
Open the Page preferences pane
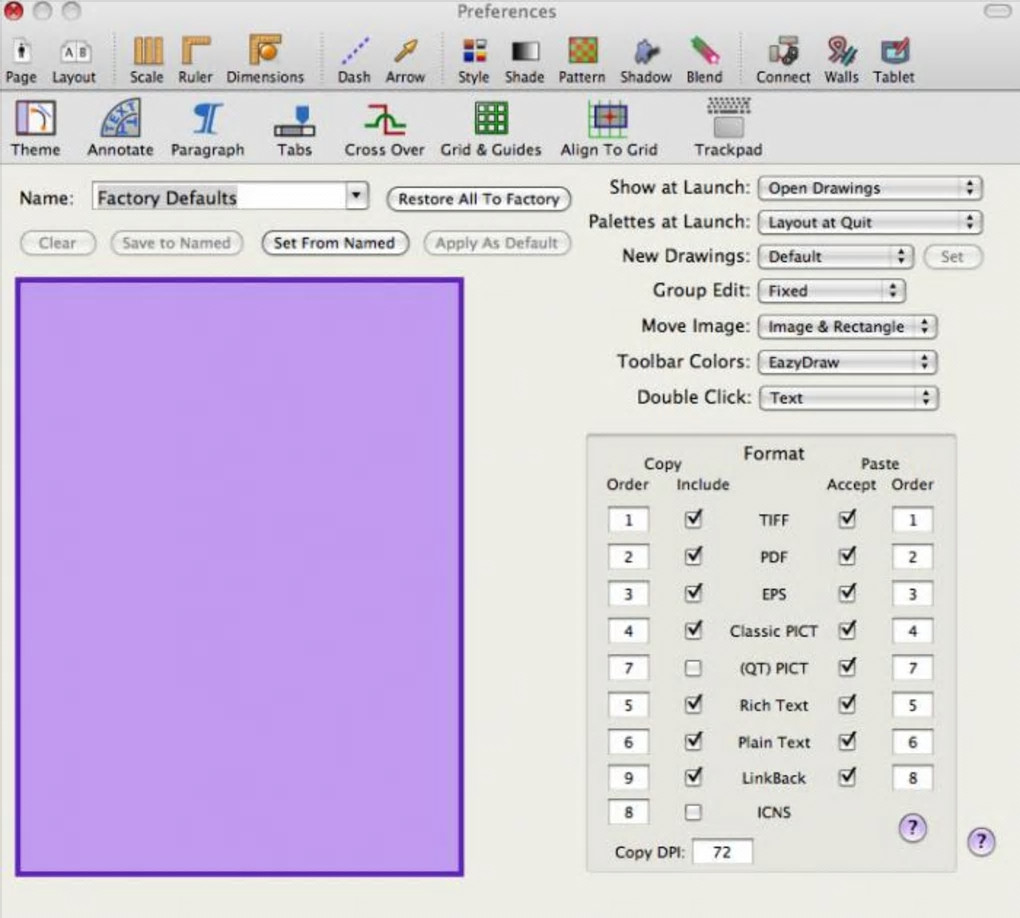21,61
